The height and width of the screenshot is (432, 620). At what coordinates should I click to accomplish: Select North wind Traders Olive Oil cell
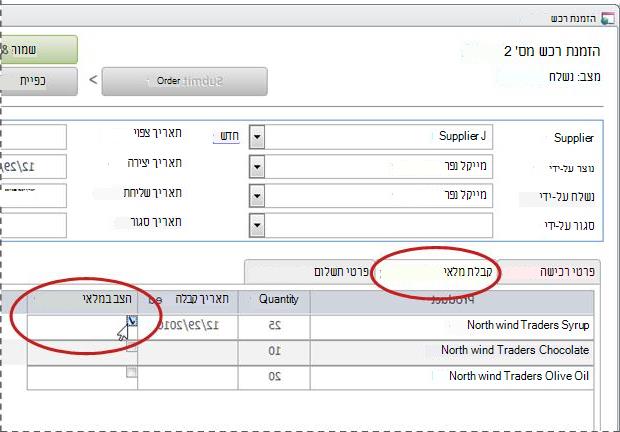[x=452, y=377]
